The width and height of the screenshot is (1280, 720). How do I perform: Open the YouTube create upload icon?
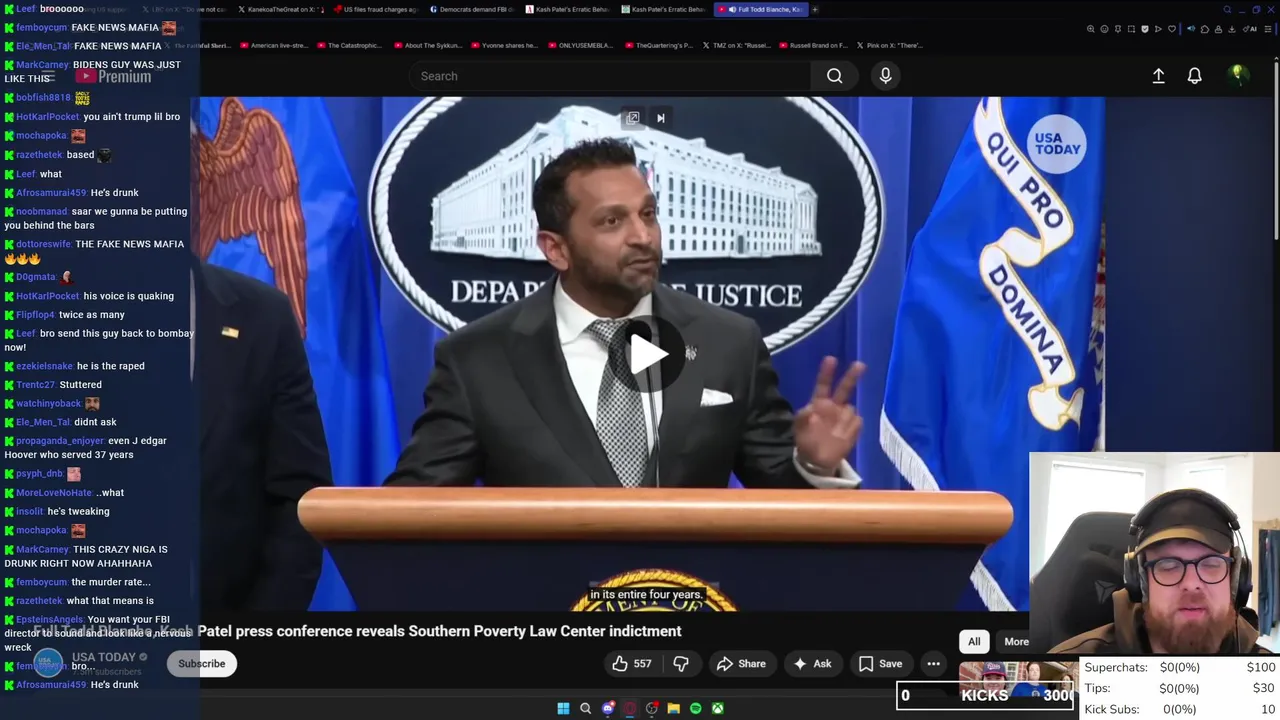[1158, 76]
